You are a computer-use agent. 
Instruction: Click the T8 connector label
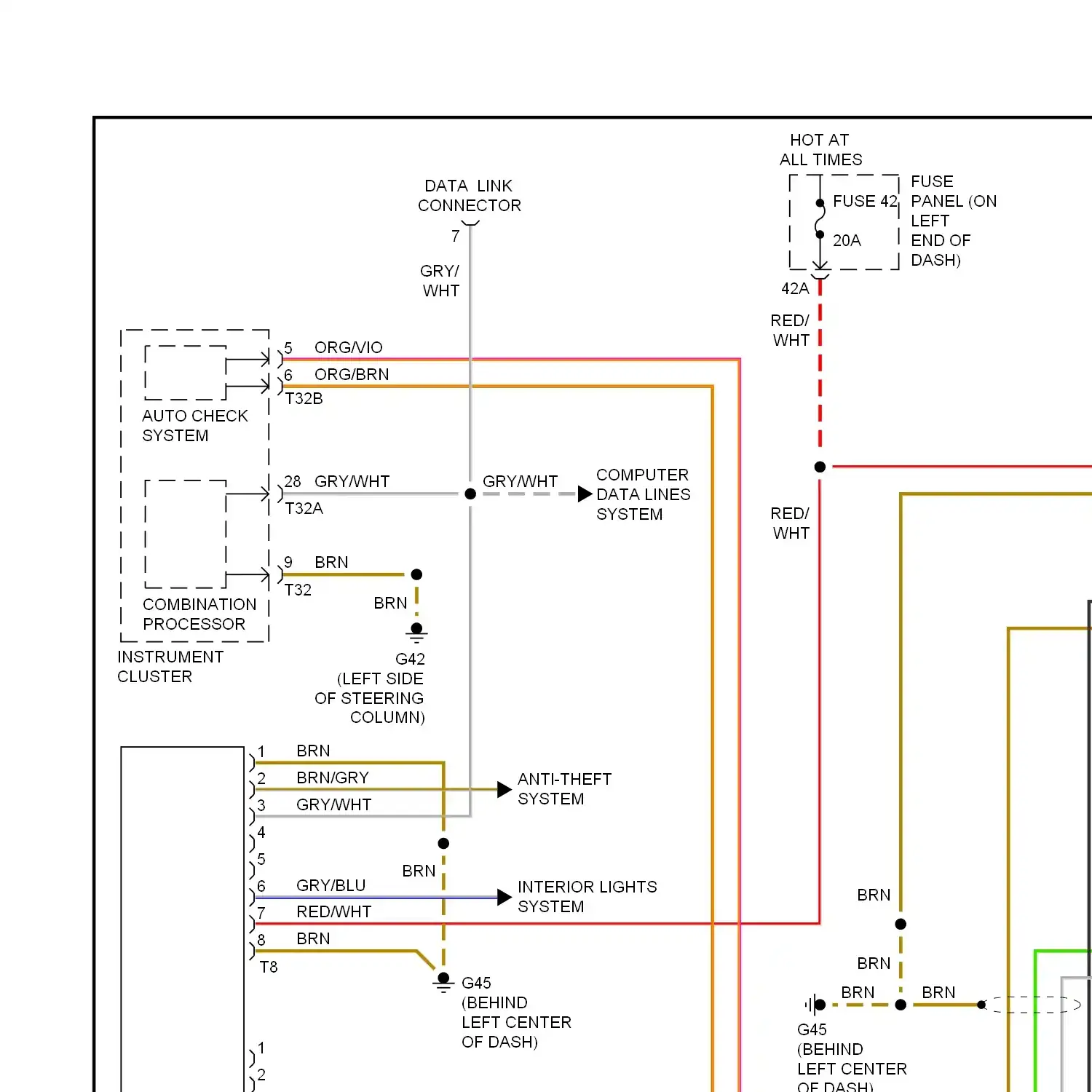(x=269, y=968)
